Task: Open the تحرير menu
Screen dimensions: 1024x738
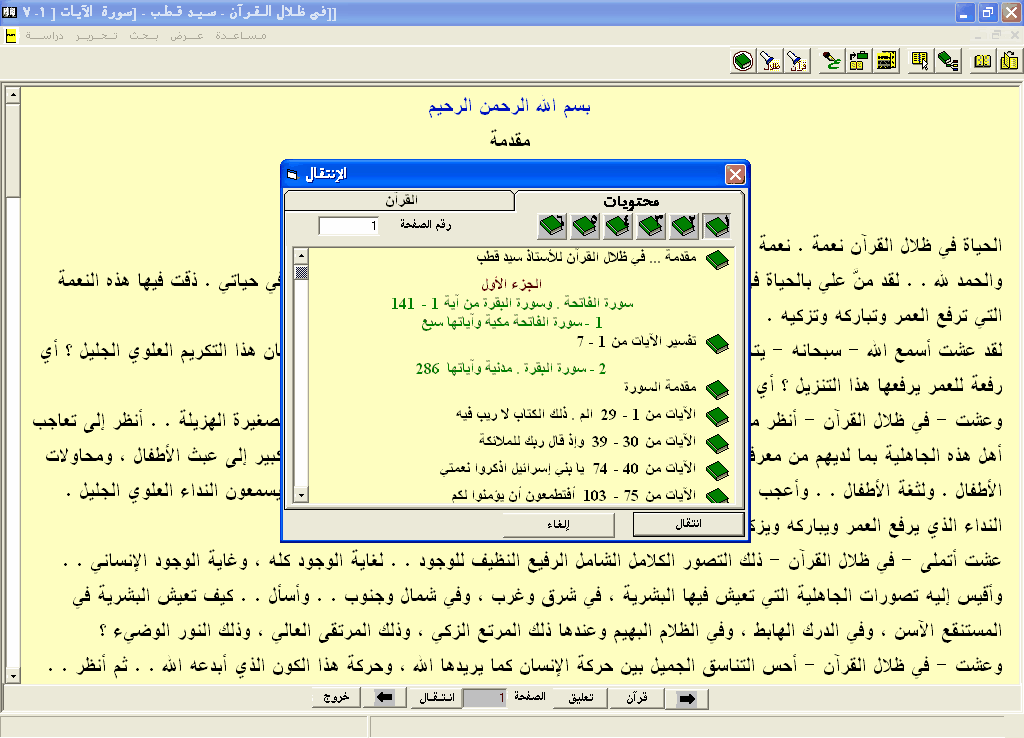Action: (x=96, y=36)
